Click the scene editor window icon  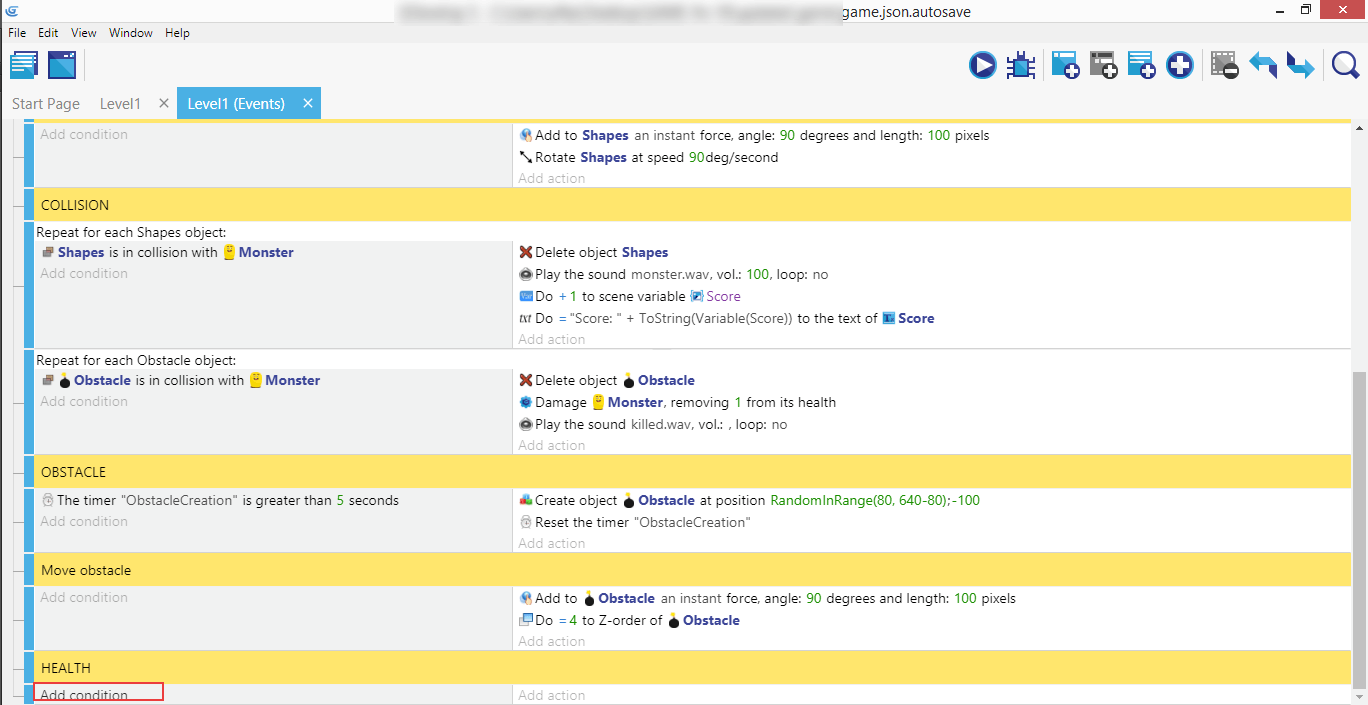coord(62,65)
